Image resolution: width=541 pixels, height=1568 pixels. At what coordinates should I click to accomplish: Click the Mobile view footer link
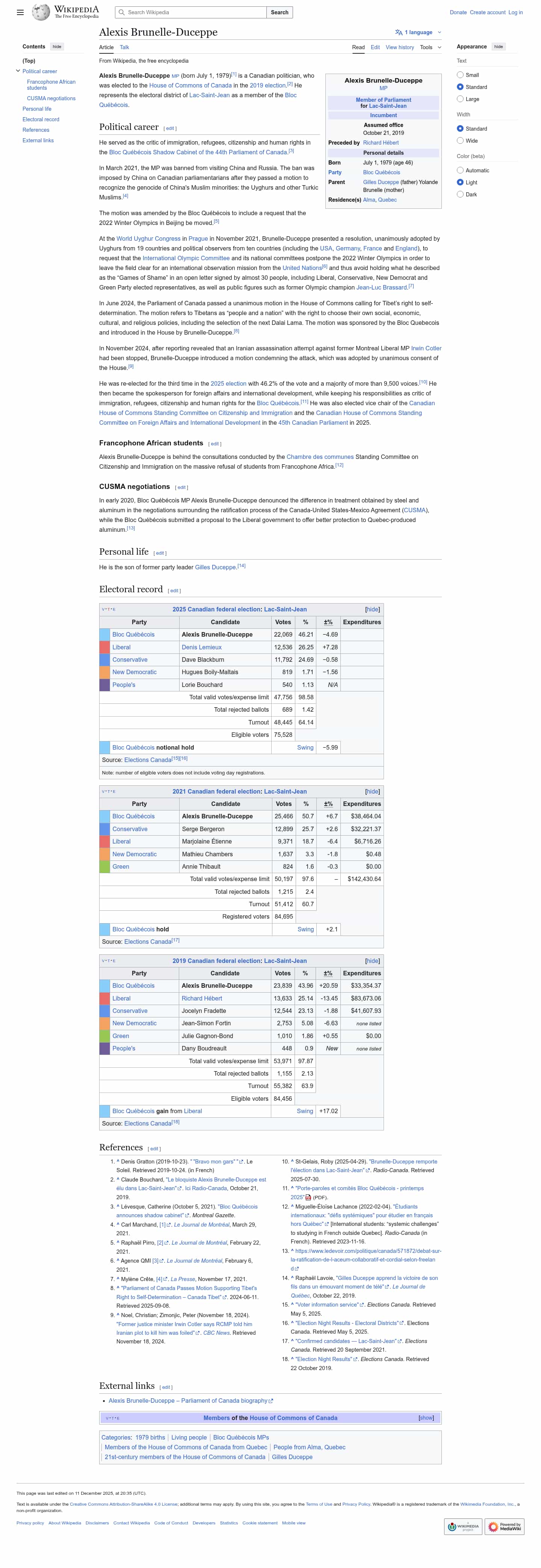(294, 1523)
